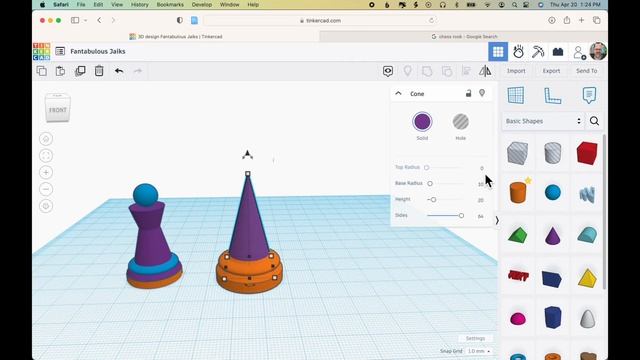Zoom out with minus button
The width and height of the screenshot is (640, 360).
tap(46, 189)
